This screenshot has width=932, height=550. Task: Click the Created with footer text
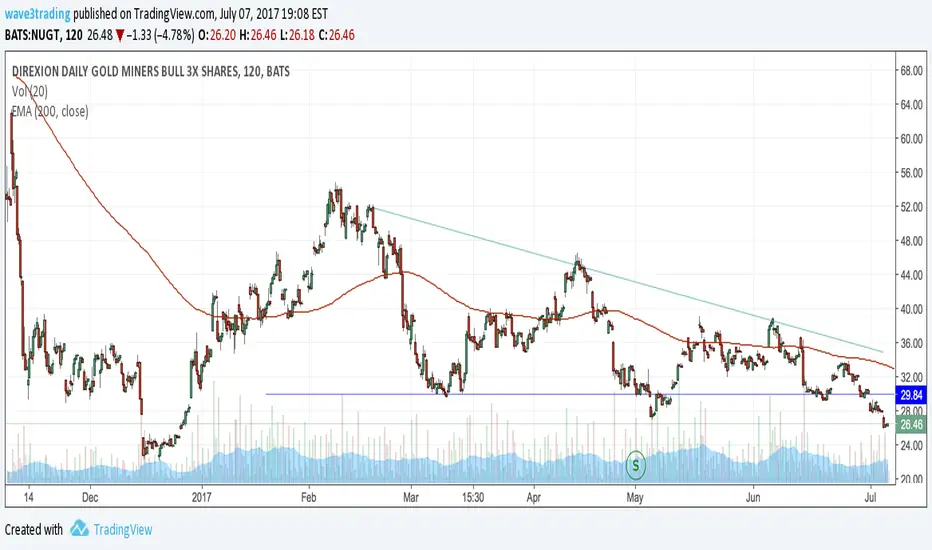click(x=33, y=529)
